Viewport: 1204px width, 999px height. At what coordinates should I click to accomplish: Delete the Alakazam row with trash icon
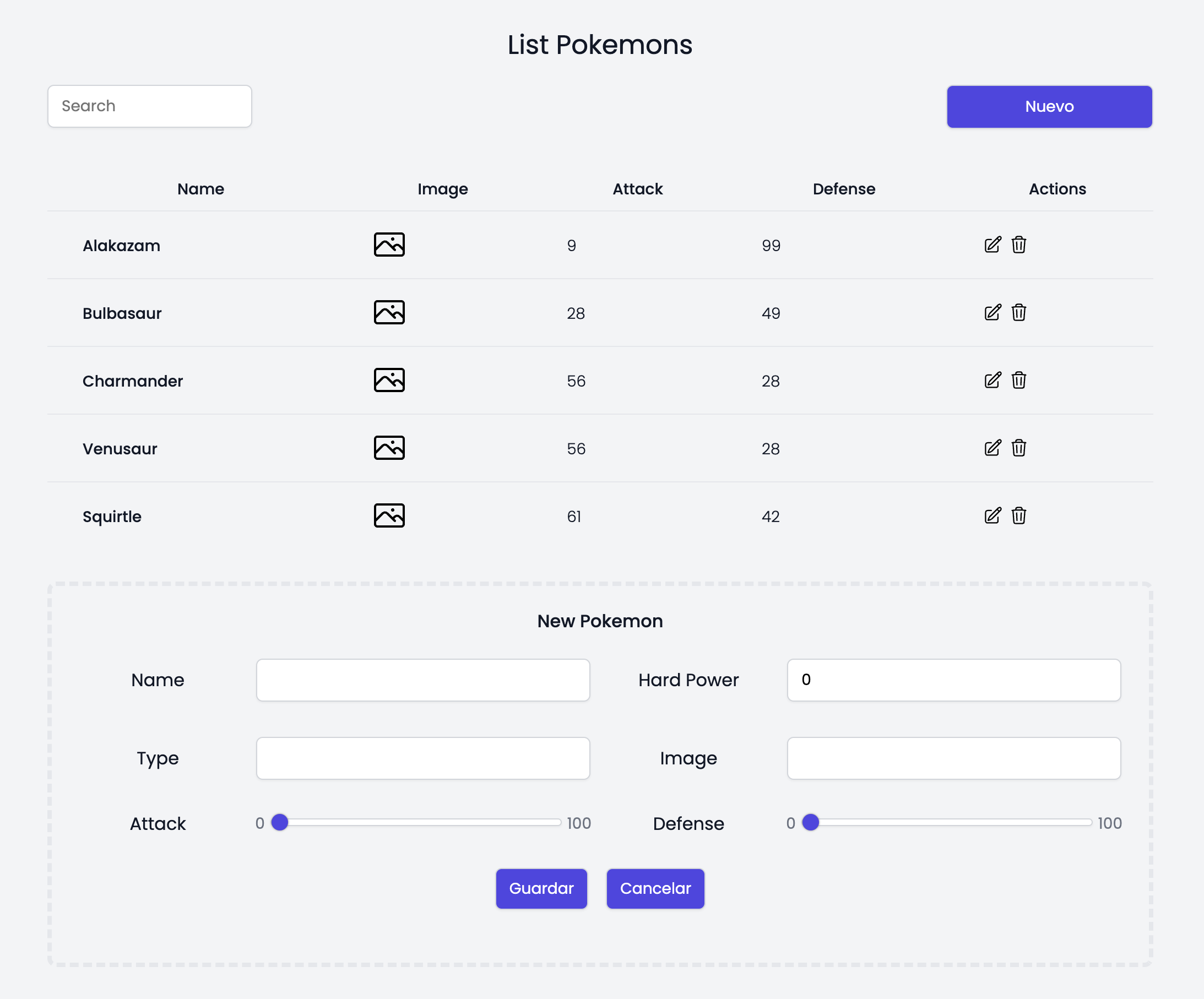click(x=1018, y=245)
